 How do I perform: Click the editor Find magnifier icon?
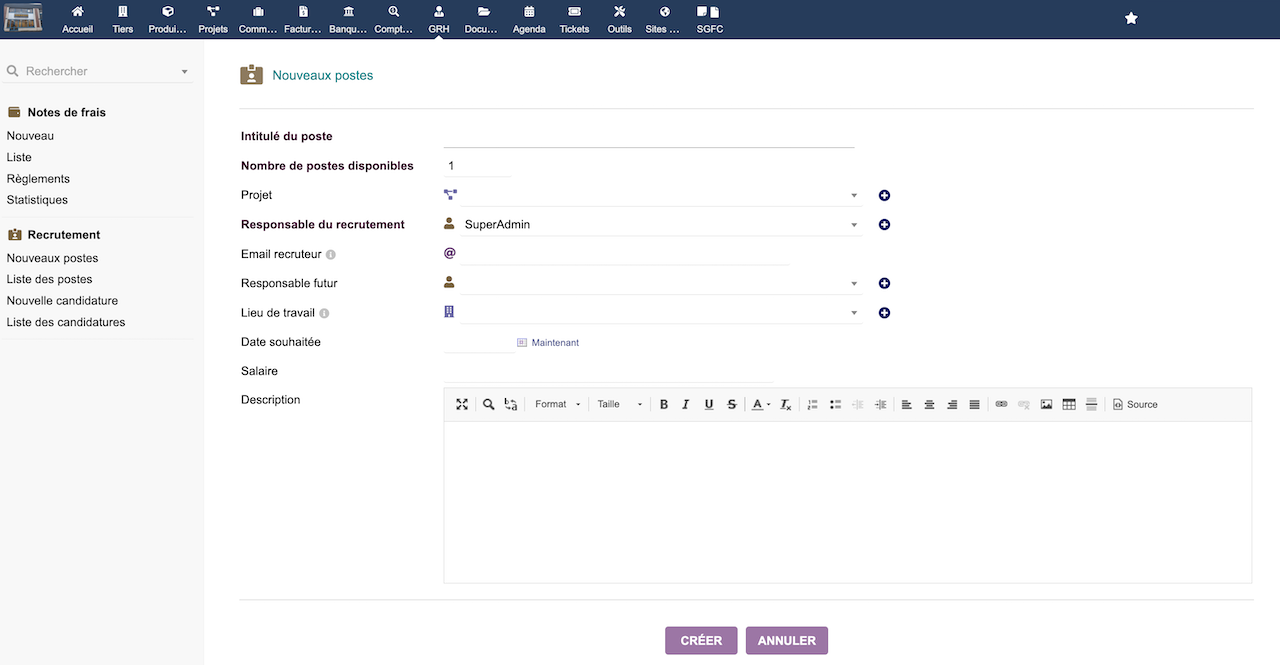(489, 404)
